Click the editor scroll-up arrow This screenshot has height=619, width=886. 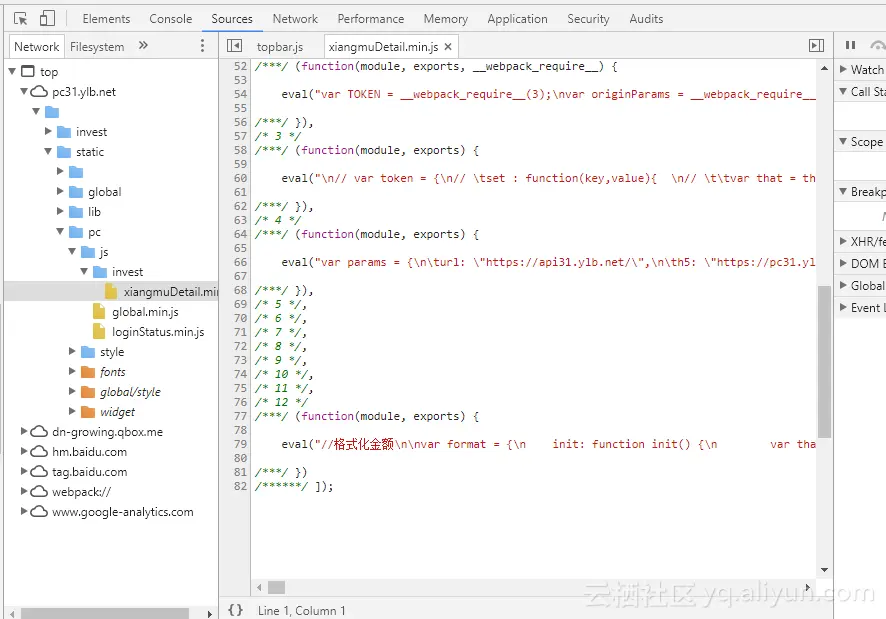[x=824, y=68]
